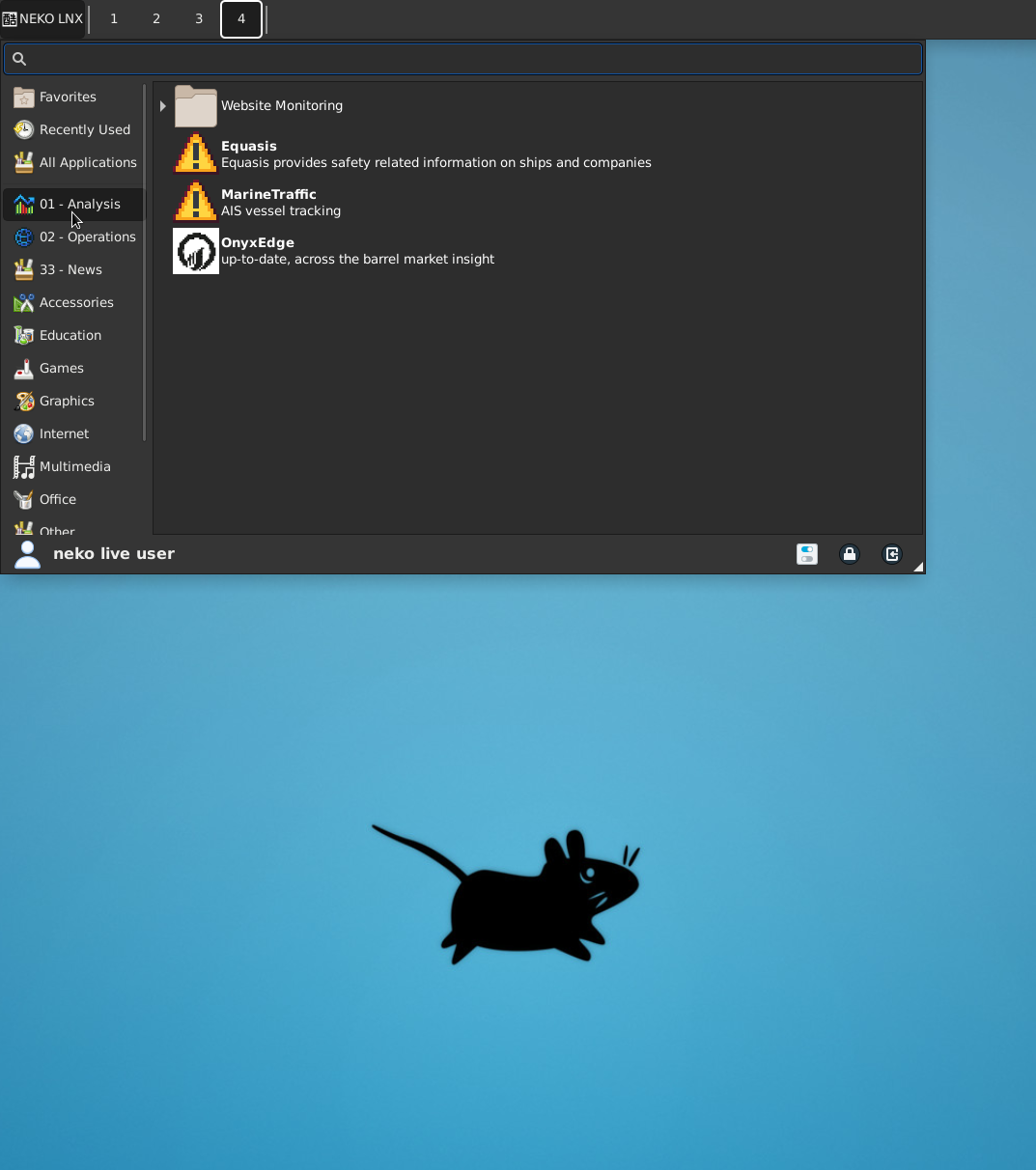Select the 02 - Operations category
This screenshot has width=1036, height=1170.
click(x=73, y=237)
